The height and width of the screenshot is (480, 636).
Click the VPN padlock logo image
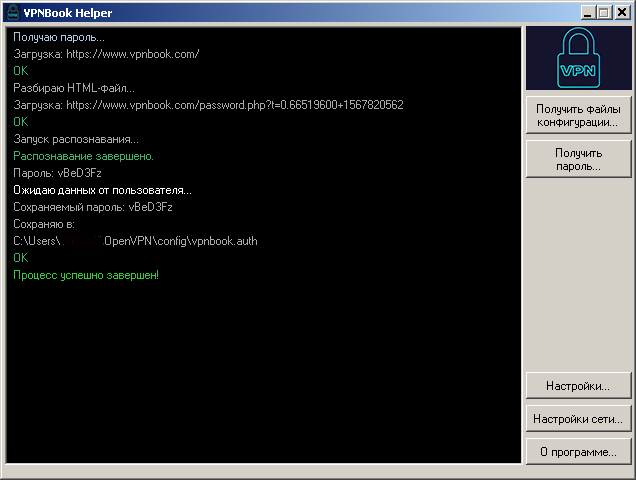[579, 58]
